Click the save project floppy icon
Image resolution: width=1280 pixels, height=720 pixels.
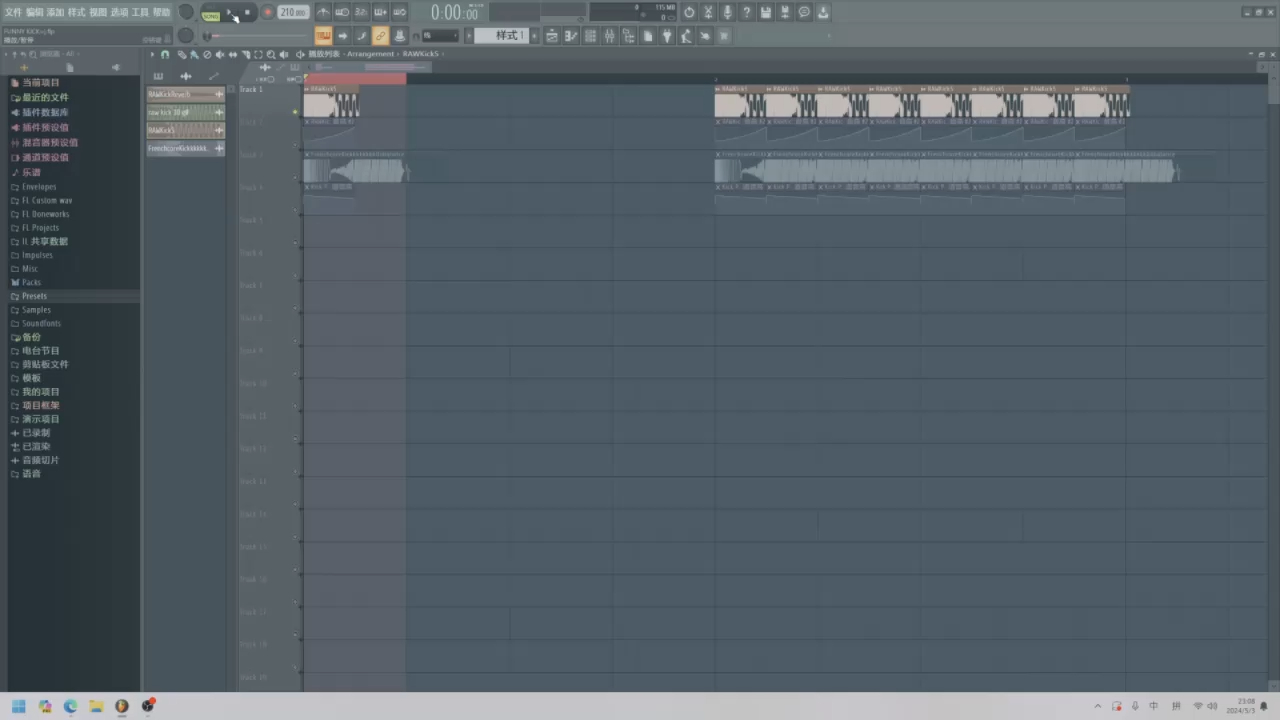(x=765, y=12)
